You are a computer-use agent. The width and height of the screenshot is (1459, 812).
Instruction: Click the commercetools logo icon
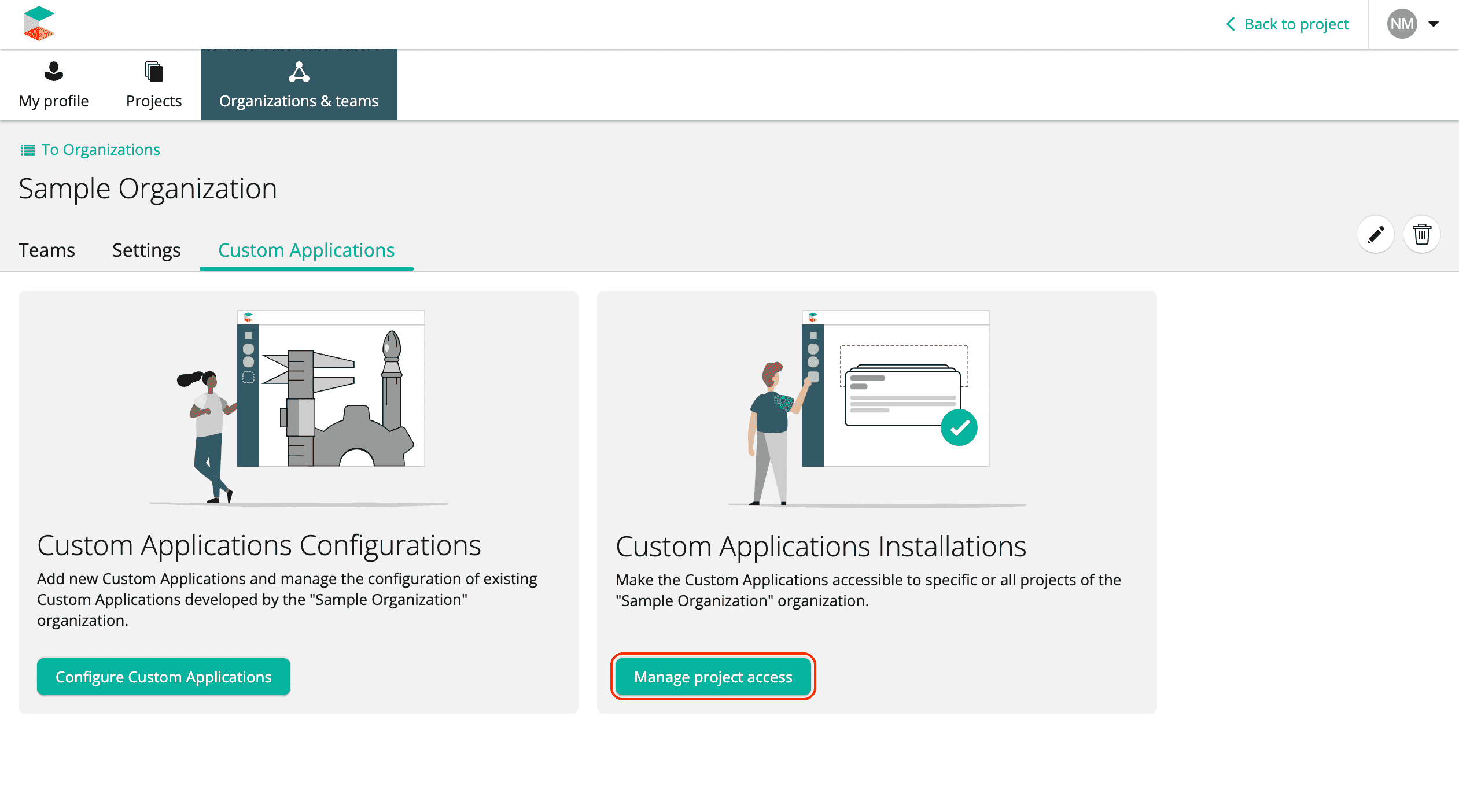click(39, 24)
